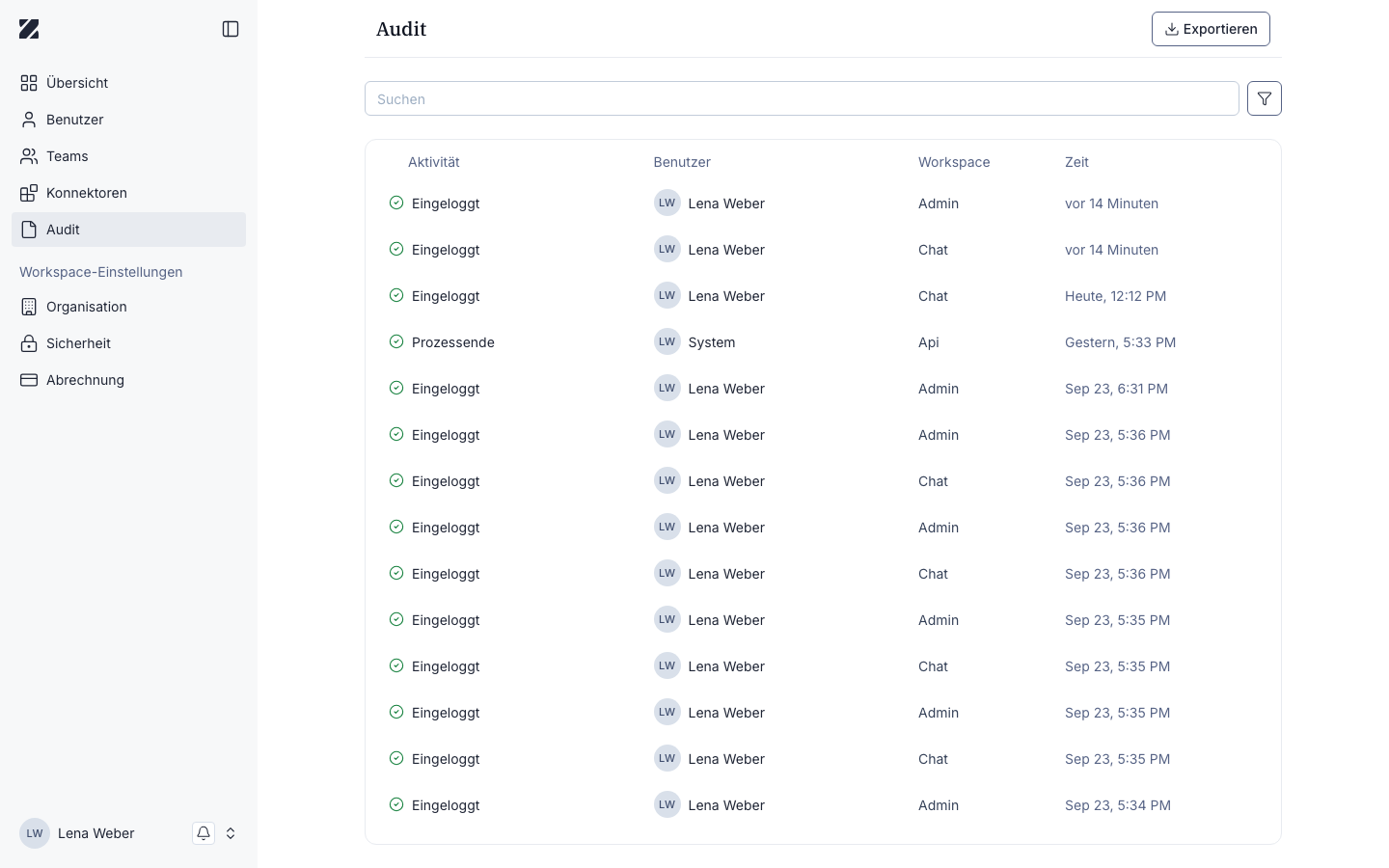Click the Aktivität column header
1389x868 pixels.
coord(434,162)
